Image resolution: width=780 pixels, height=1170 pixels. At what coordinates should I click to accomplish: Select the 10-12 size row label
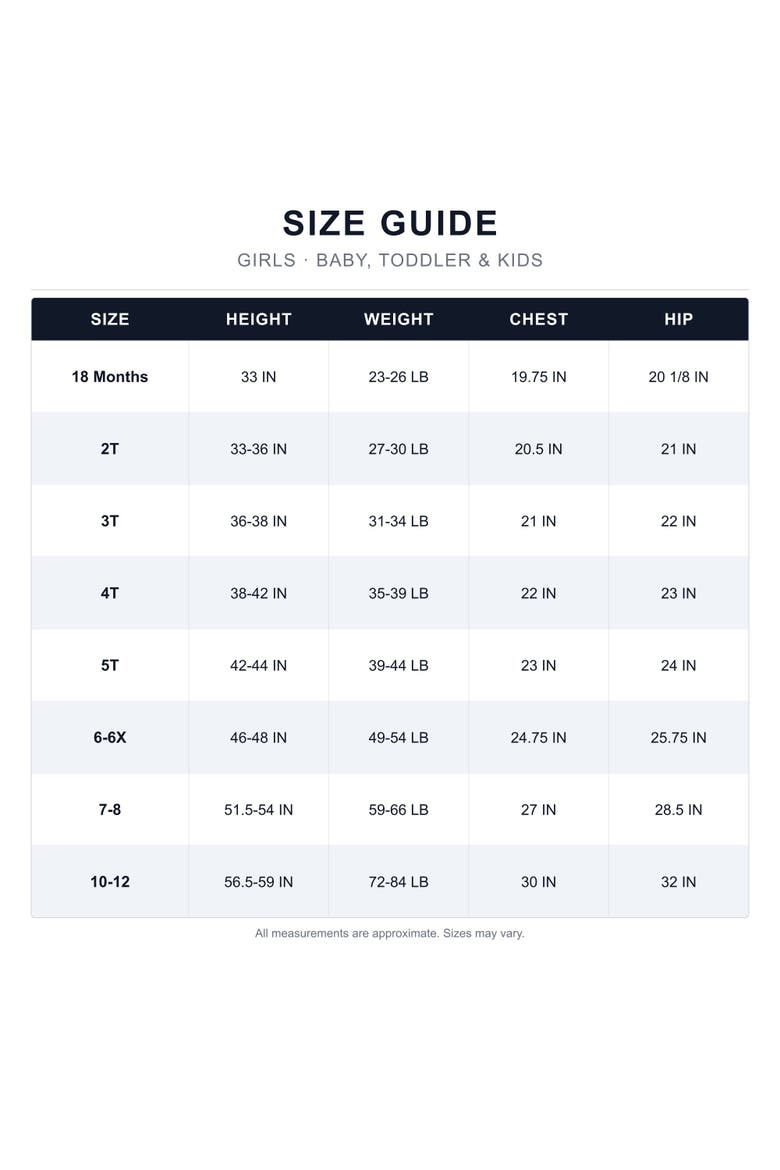tap(110, 882)
